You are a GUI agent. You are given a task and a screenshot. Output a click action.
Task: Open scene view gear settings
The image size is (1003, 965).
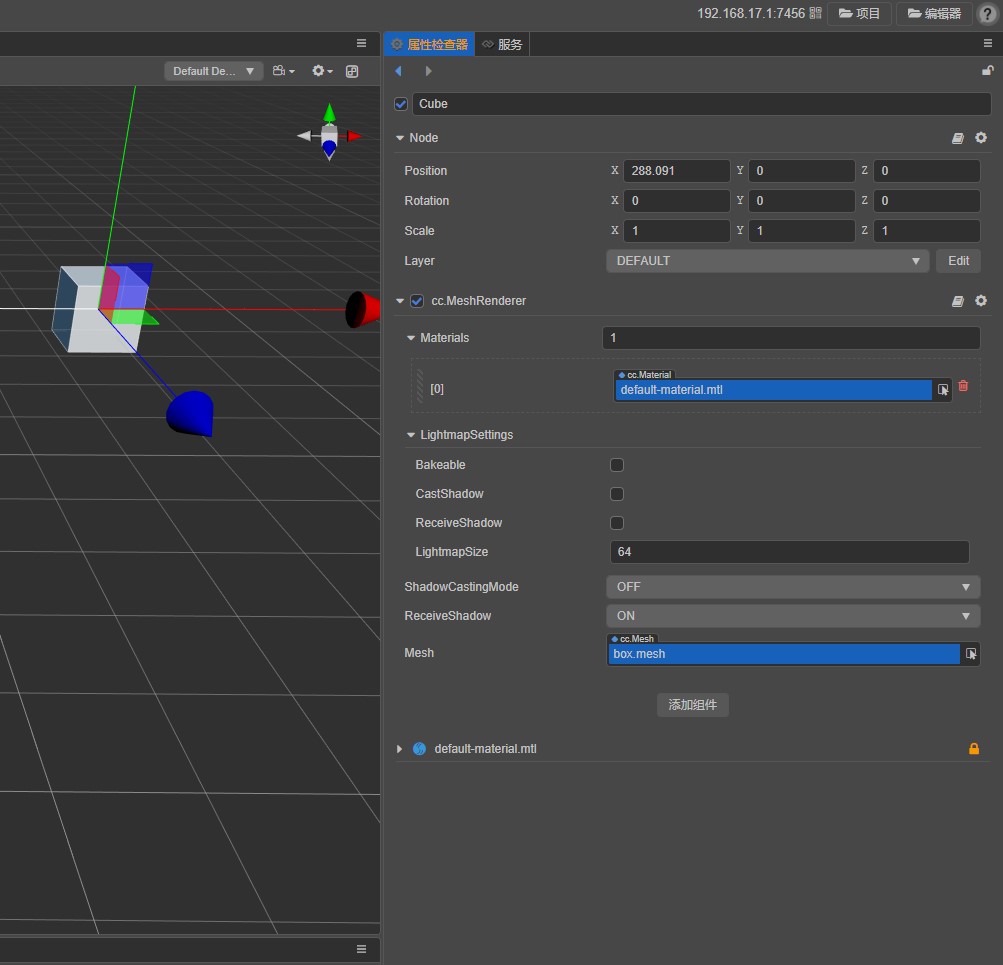tap(321, 71)
